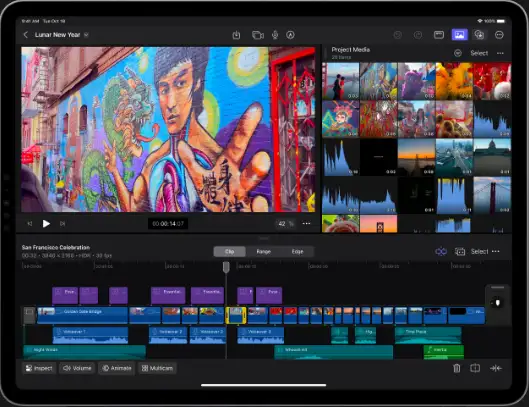Open the top-right toolbar more options ellipsis
The image size is (529, 407).
499,35
